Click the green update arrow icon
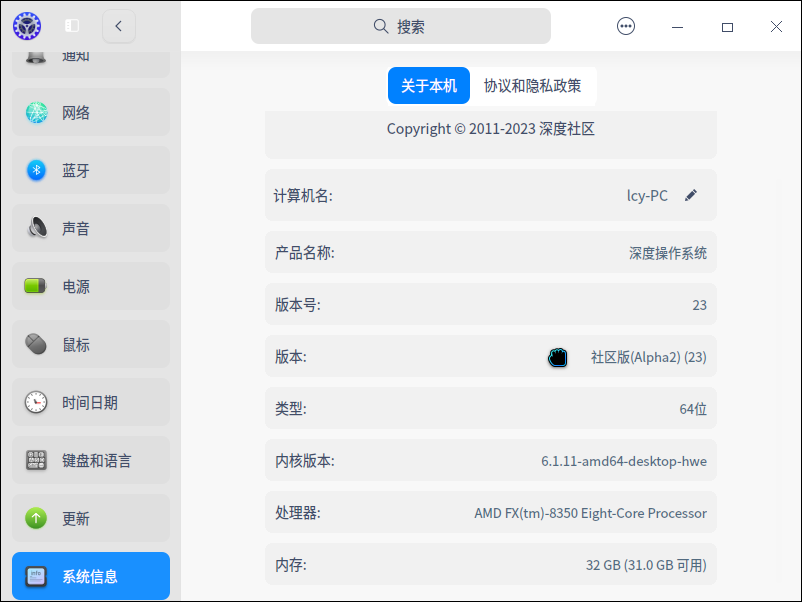802x602 pixels. click(36, 518)
